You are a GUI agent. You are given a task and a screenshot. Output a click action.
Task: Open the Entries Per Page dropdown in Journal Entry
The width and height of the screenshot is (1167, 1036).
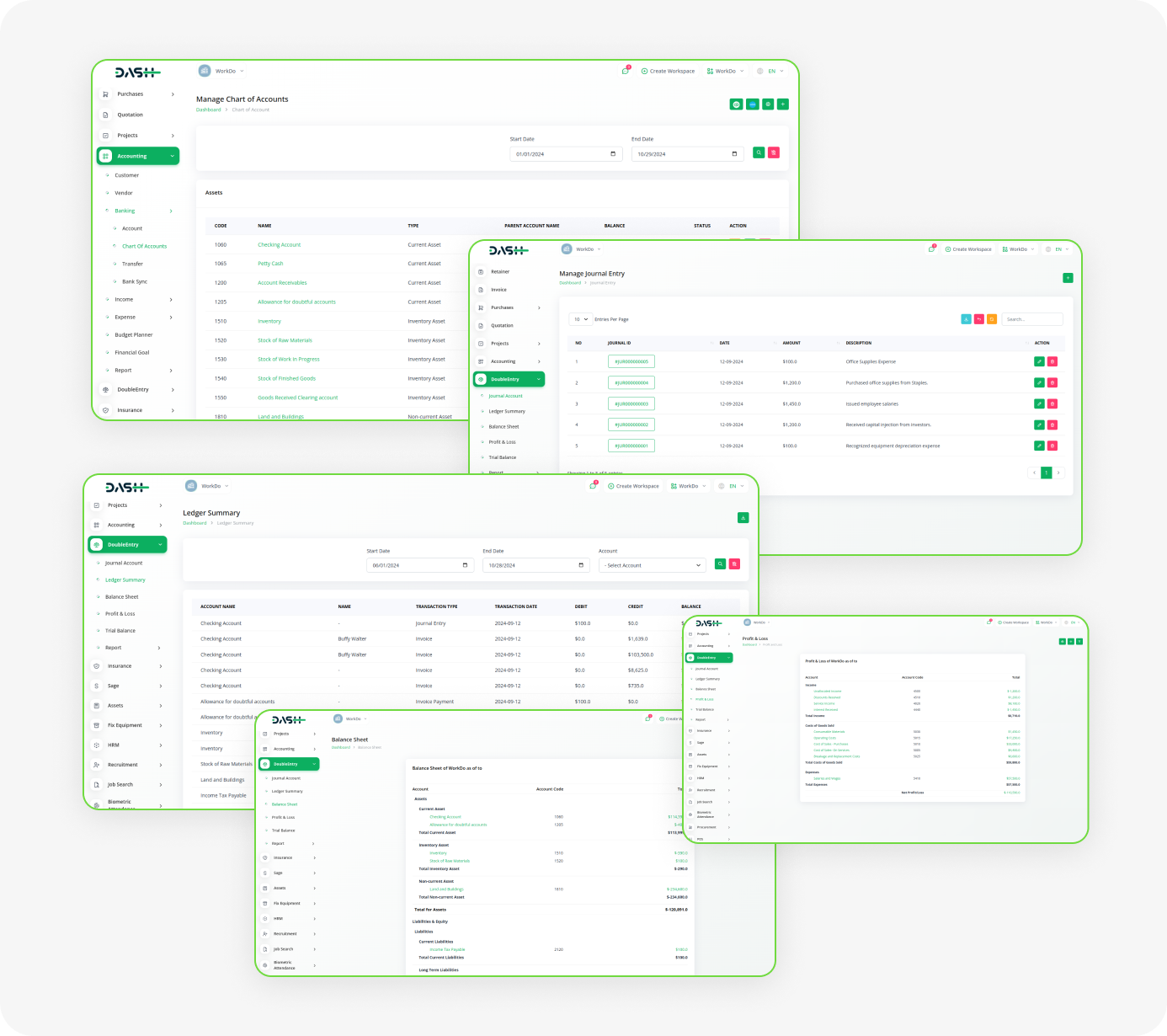[581, 319]
